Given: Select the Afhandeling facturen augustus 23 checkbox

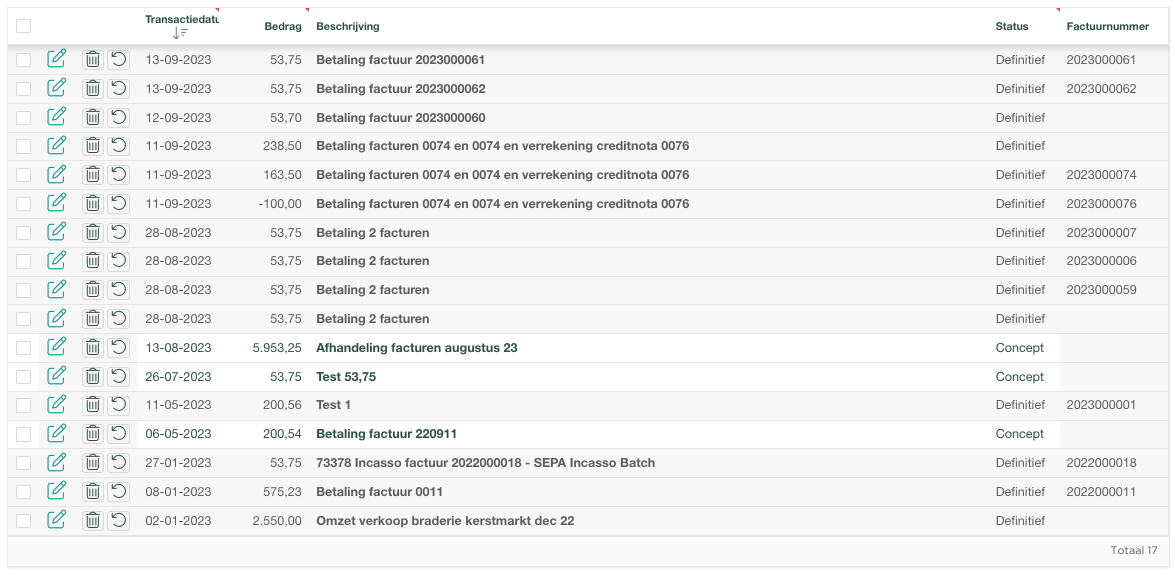Looking at the screenshot, I should tap(24, 348).
